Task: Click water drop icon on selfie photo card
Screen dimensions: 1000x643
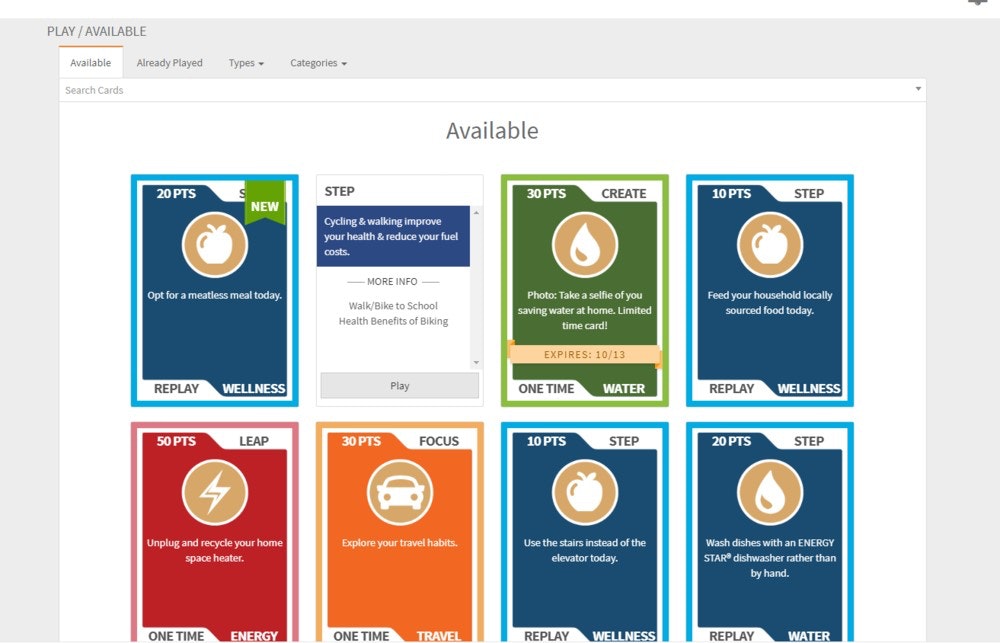Action: click(x=585, y=245)
